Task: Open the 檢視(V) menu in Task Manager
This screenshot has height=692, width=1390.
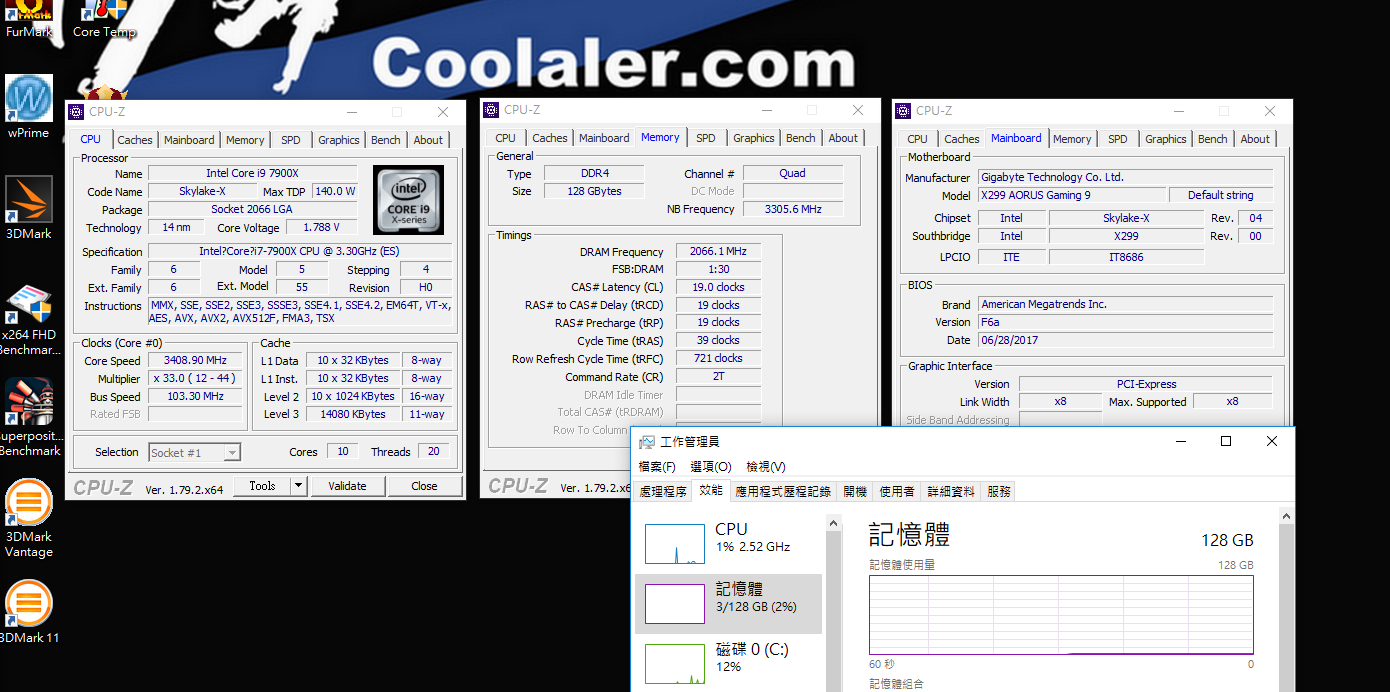Action: point(766,467)
